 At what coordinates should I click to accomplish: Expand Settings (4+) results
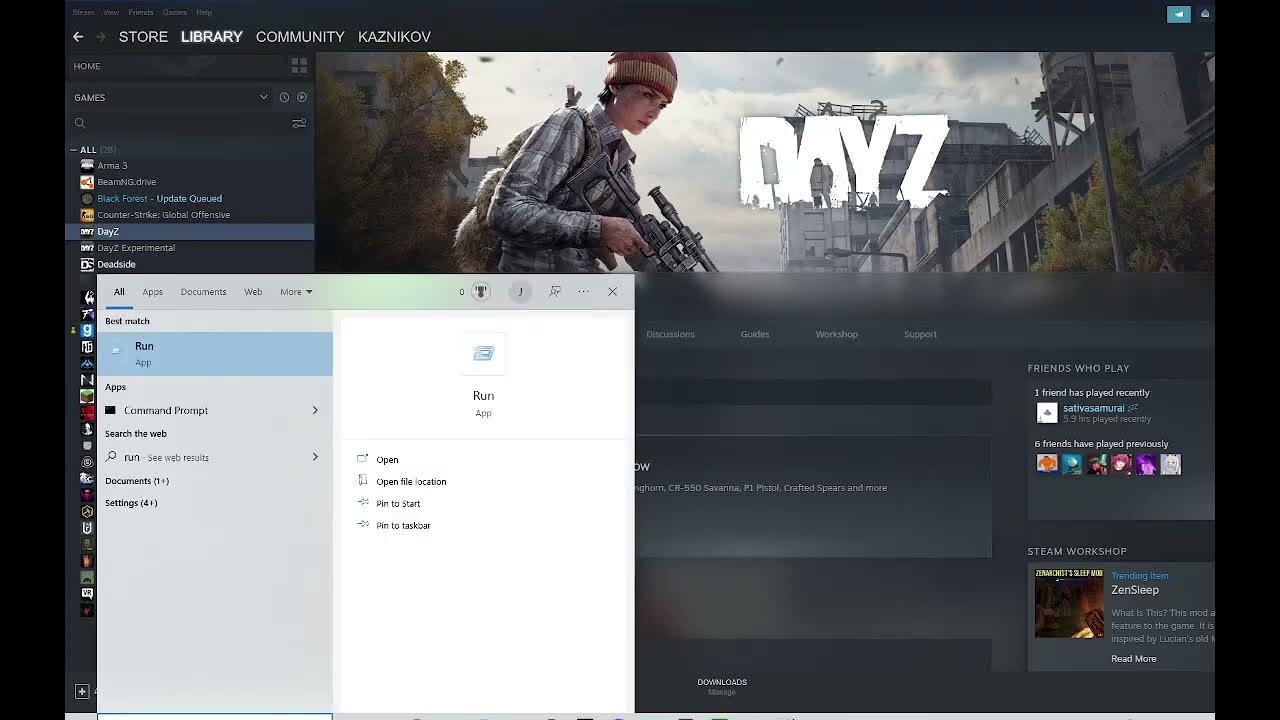coord(131,503)
